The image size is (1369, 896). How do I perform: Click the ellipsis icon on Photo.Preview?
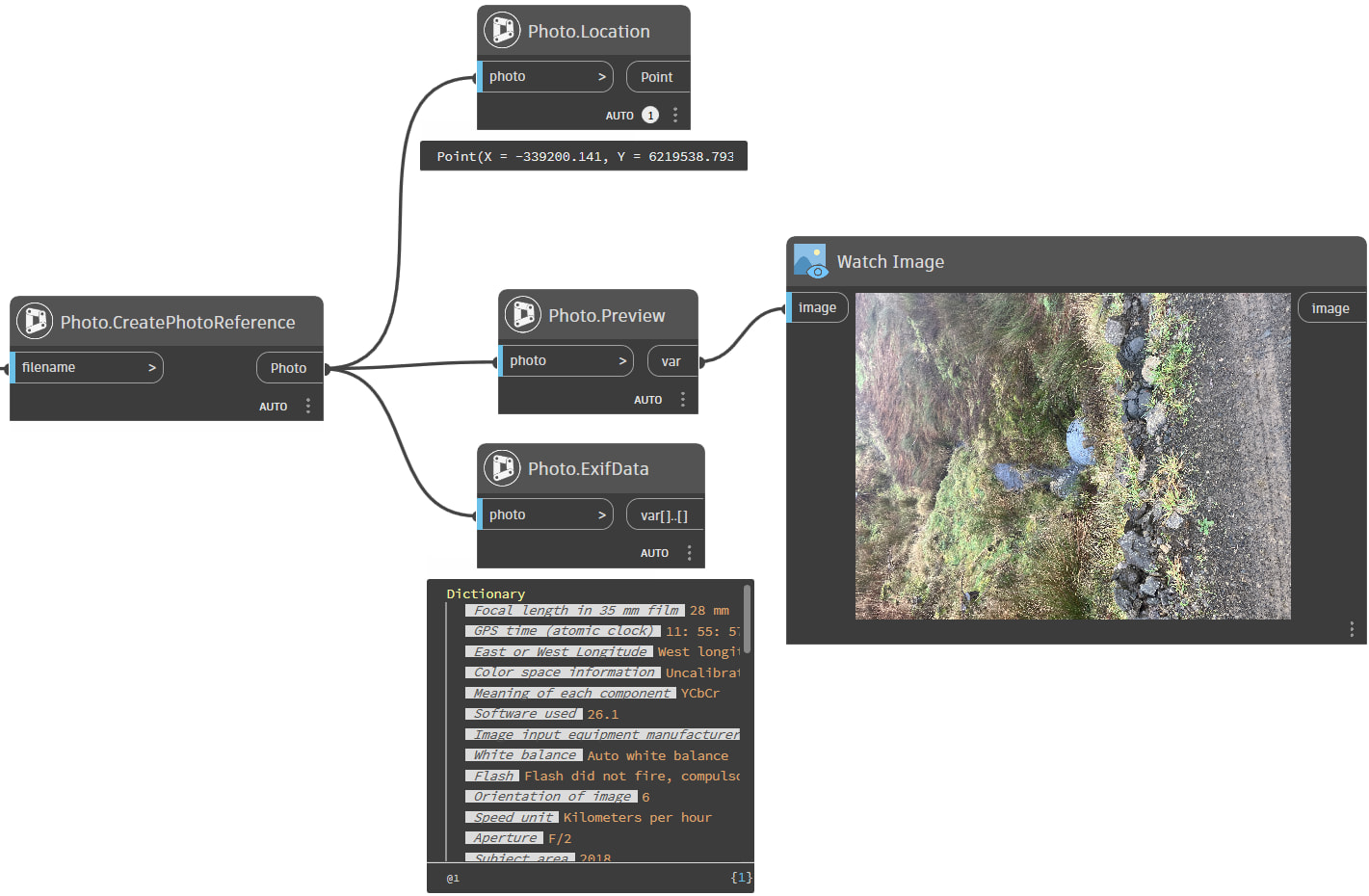[683, 398]
